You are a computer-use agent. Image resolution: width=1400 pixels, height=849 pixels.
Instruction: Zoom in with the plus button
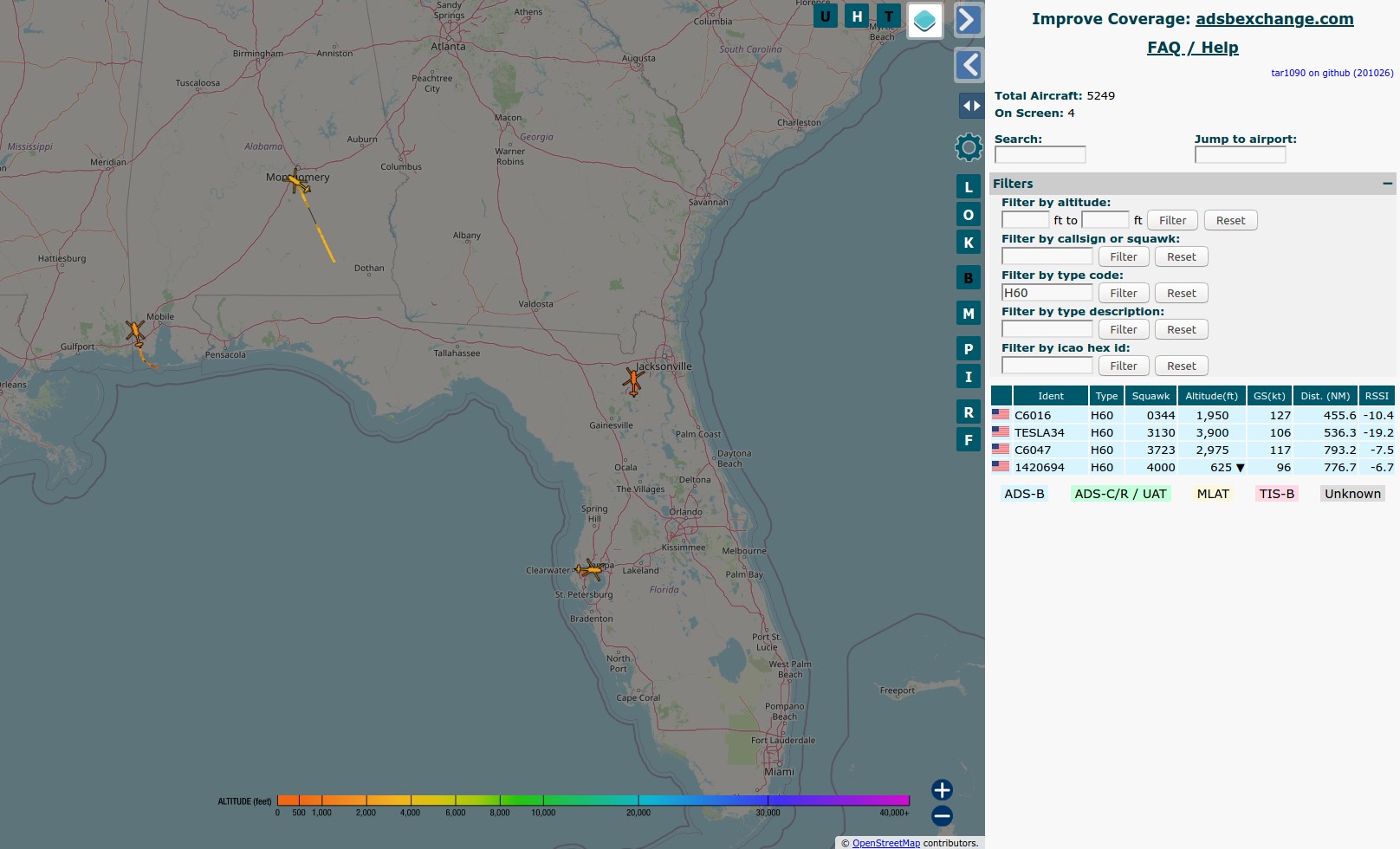pyautogui.click(x=942, y=790)
